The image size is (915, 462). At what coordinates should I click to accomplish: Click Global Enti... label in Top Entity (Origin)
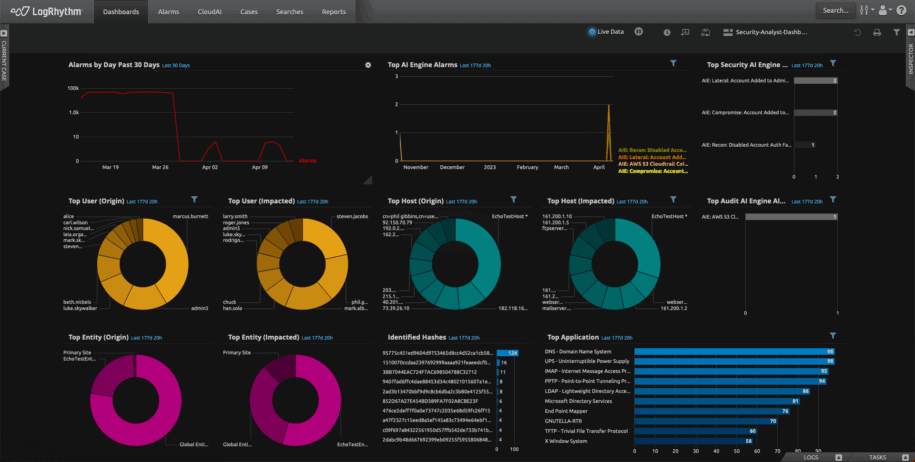point(194,444)
